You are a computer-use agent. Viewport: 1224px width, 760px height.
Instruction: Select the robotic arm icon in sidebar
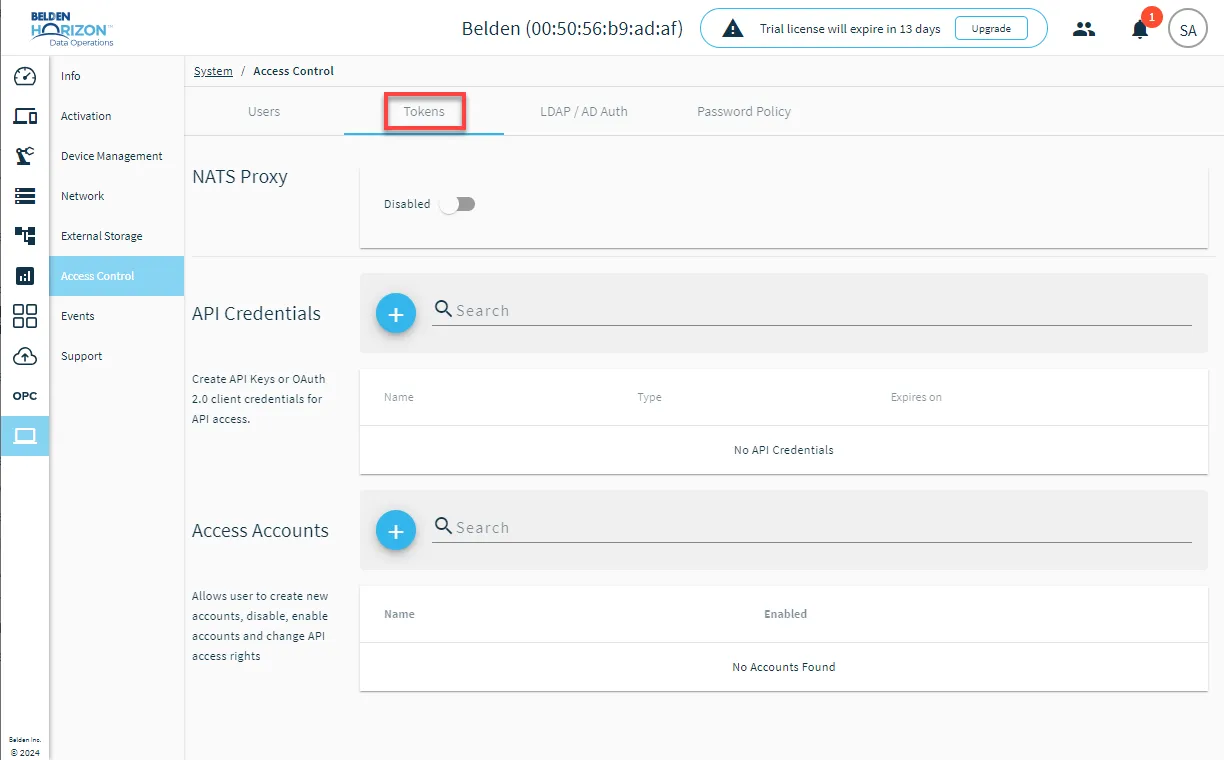(25, 156)
